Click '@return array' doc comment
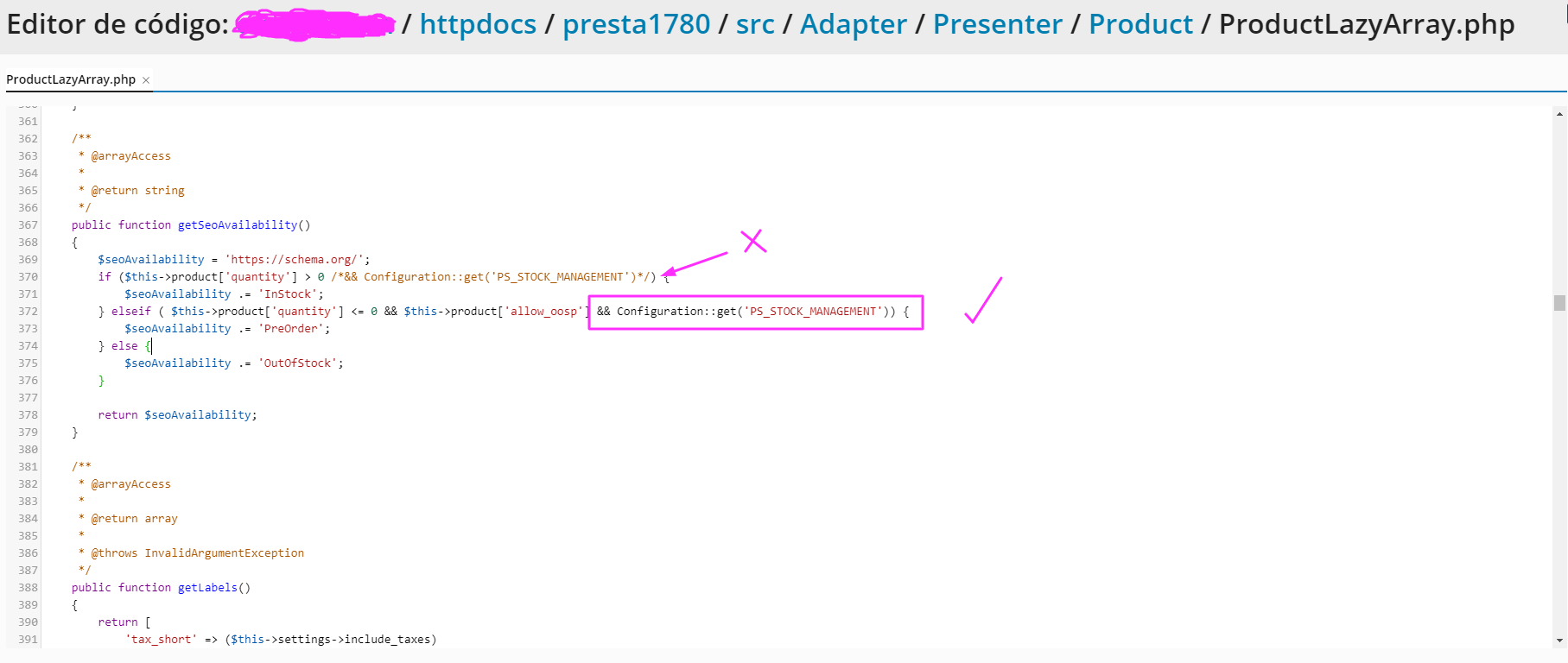Image resolution: width=1568 pixels, height=663 pixels. point(134,519)
